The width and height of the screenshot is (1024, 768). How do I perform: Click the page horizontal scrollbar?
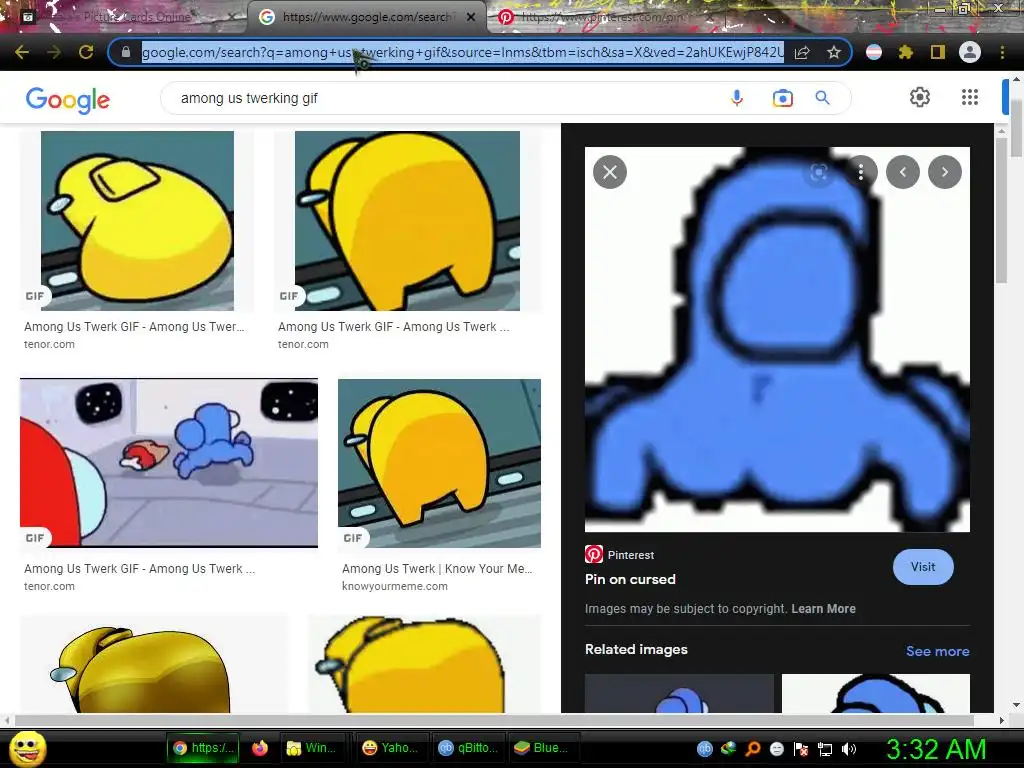[494, 720]
